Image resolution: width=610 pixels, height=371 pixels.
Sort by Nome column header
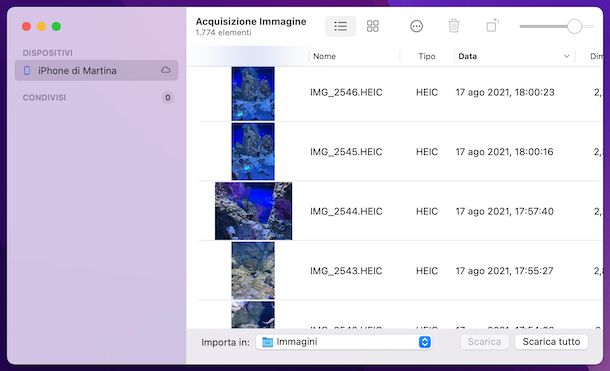[324, 56]
